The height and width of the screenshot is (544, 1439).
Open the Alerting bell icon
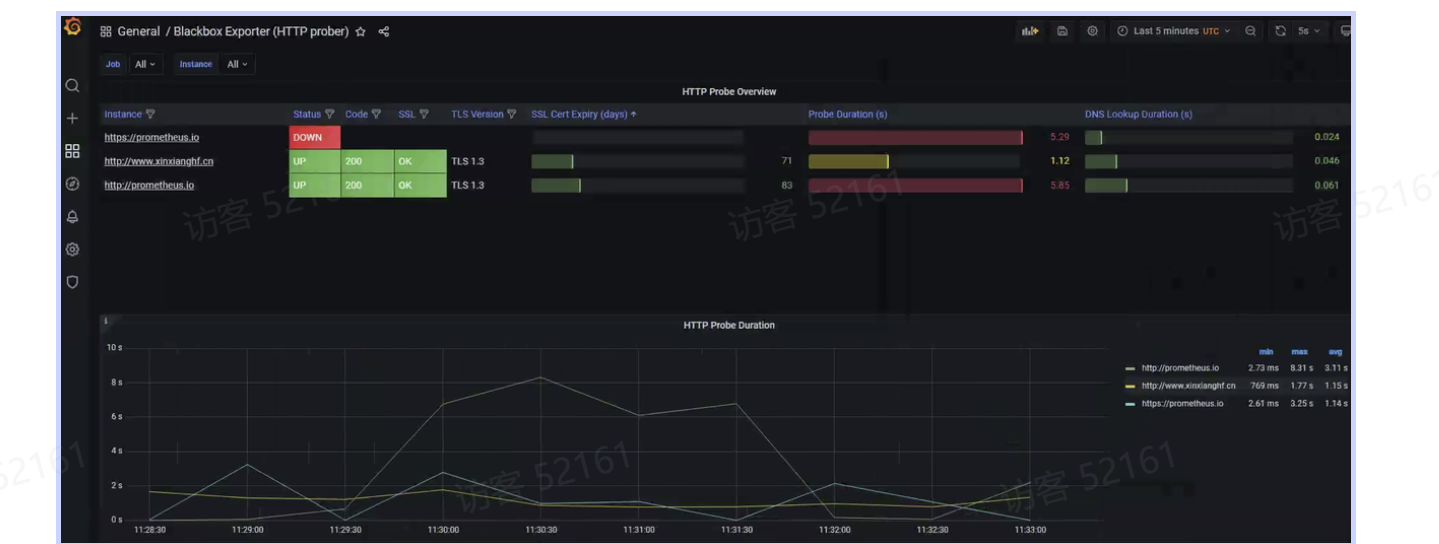pyautogui.click(x=72, y=217)
